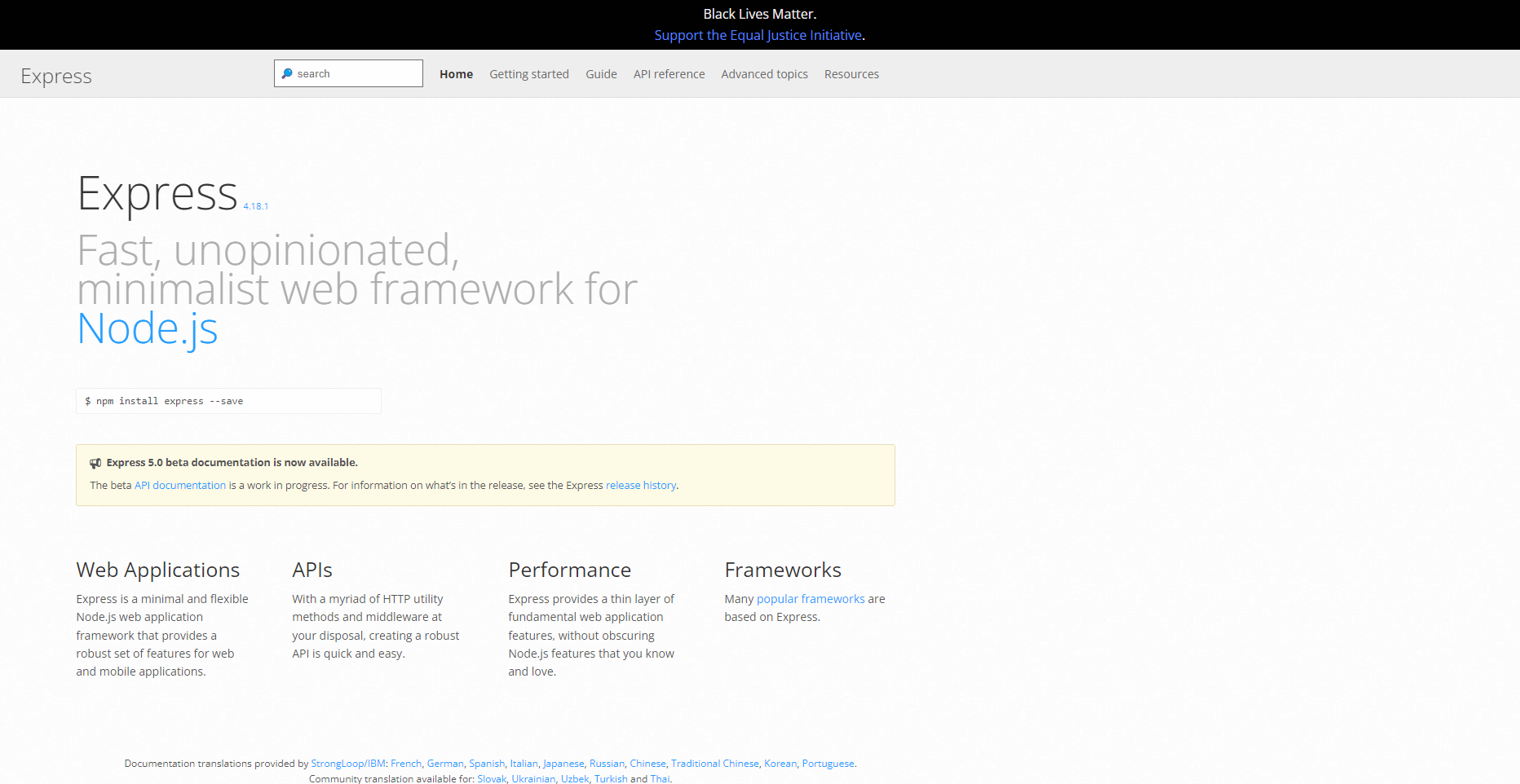Click the search magnifier icon
Image resolution: width=1520 pixels, height=784 pixels.
(x=287, y=73)
